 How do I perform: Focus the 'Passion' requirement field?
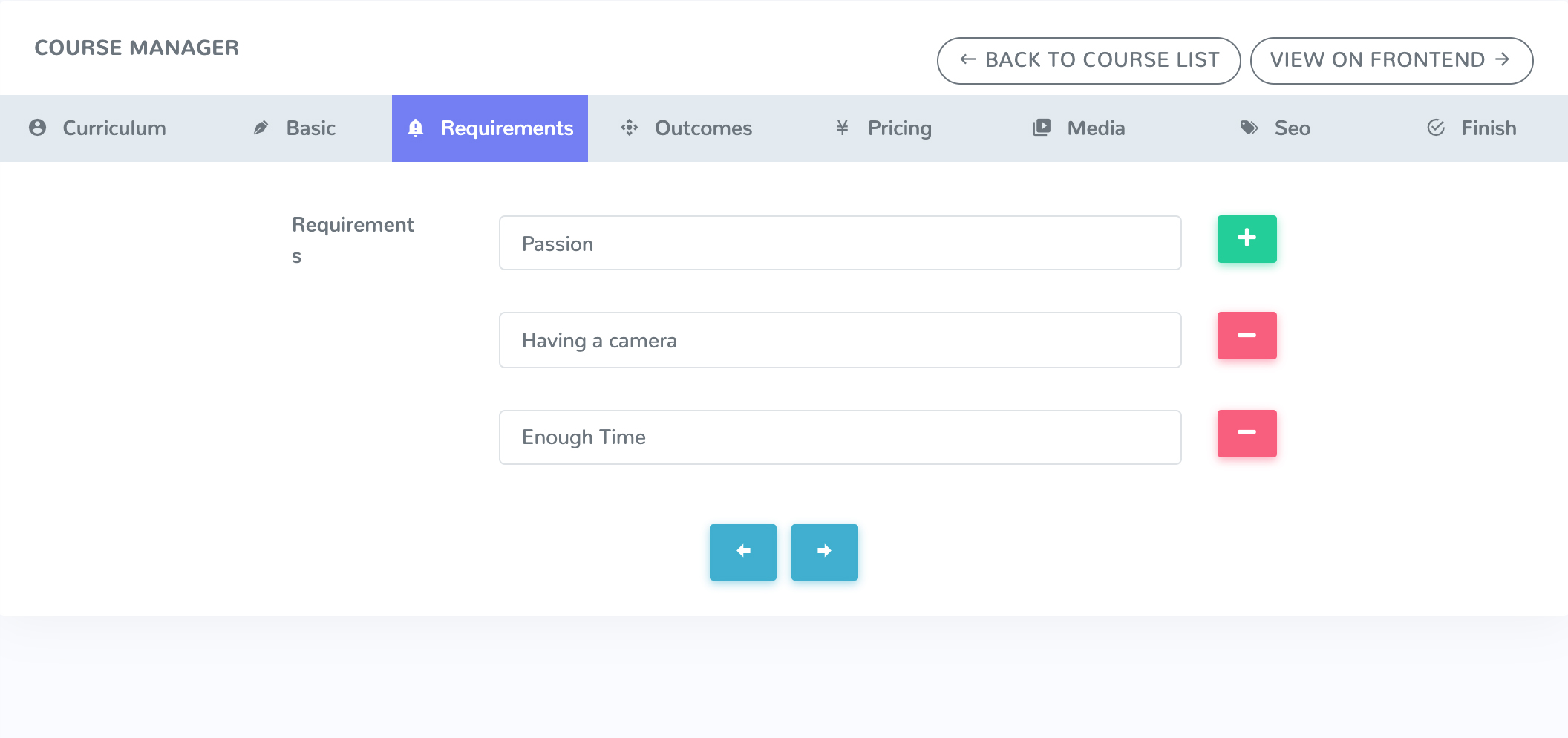tap(840, 244)
